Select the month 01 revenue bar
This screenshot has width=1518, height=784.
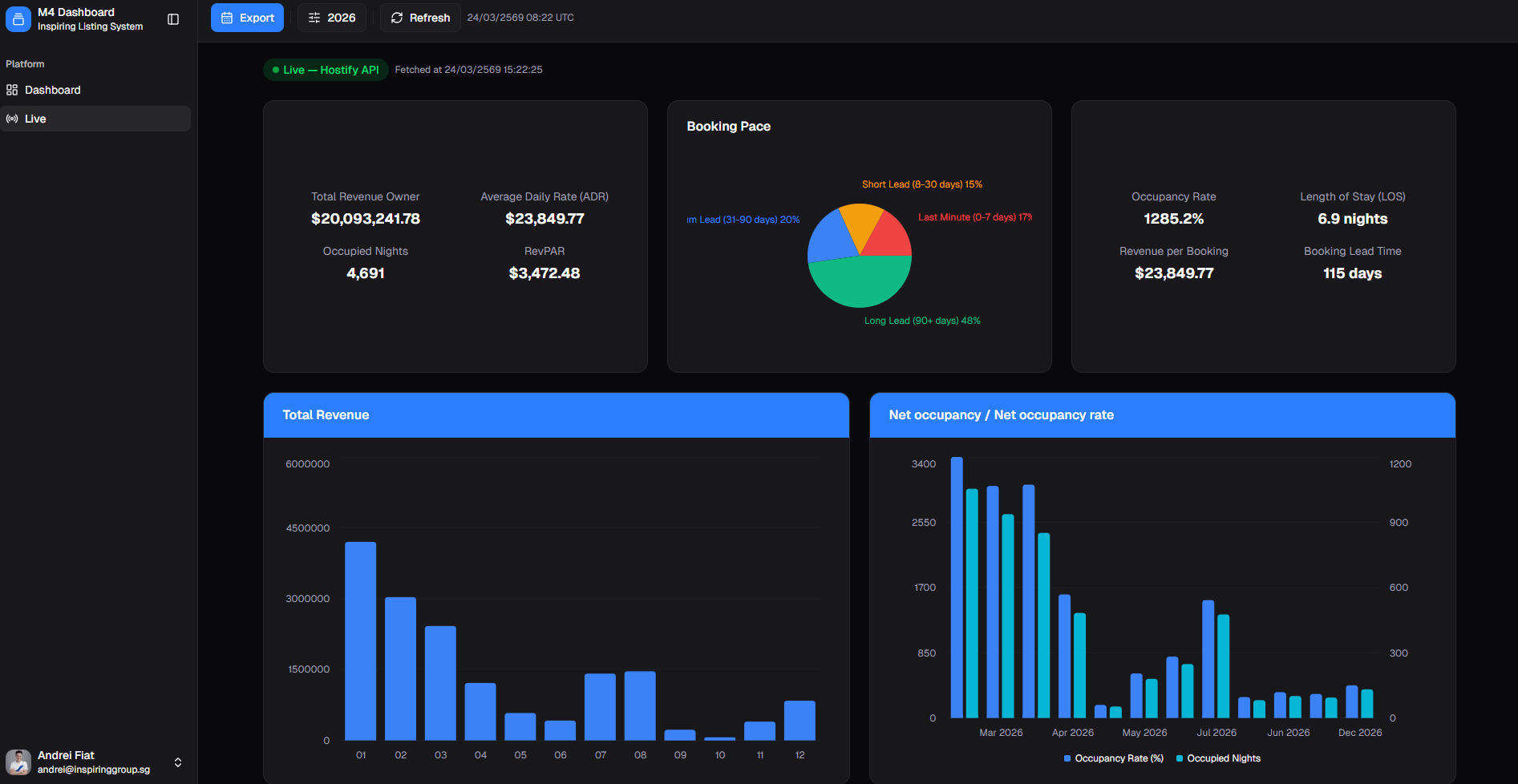(361, 641)
